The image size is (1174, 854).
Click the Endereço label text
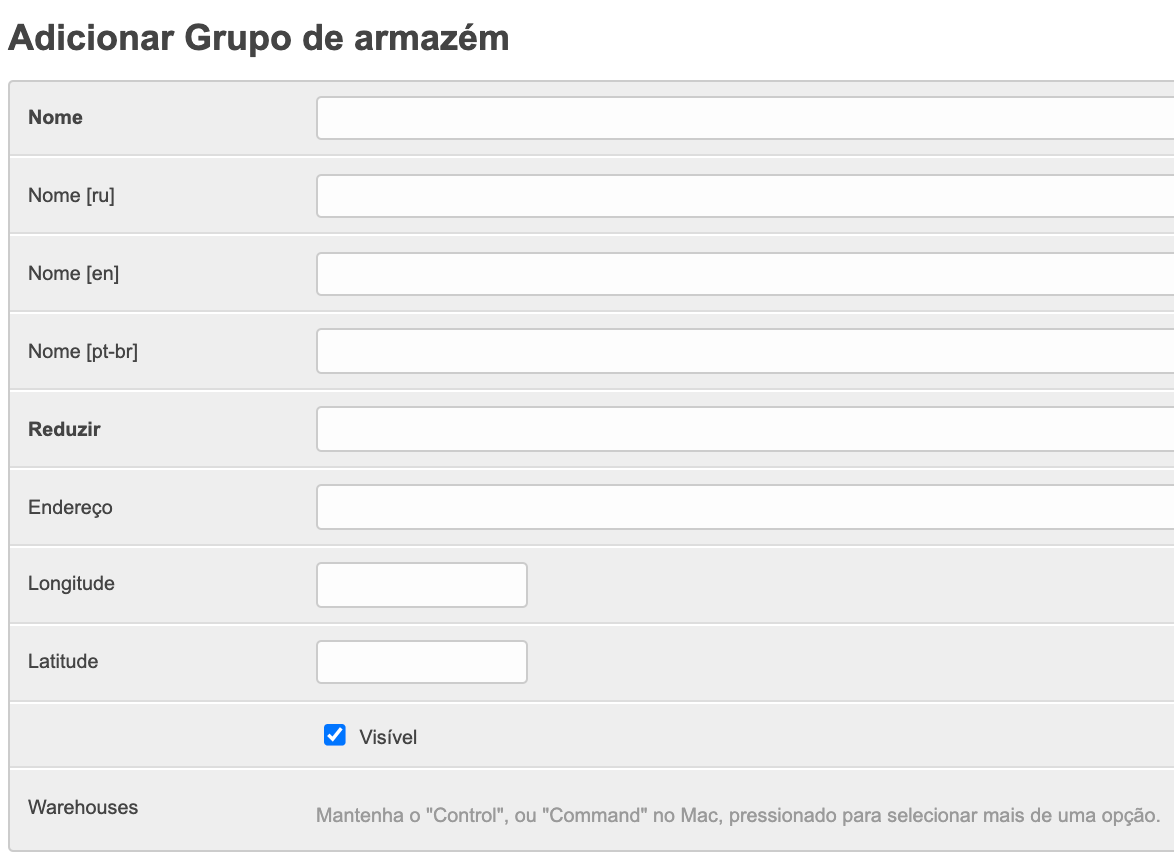(70, 507)
